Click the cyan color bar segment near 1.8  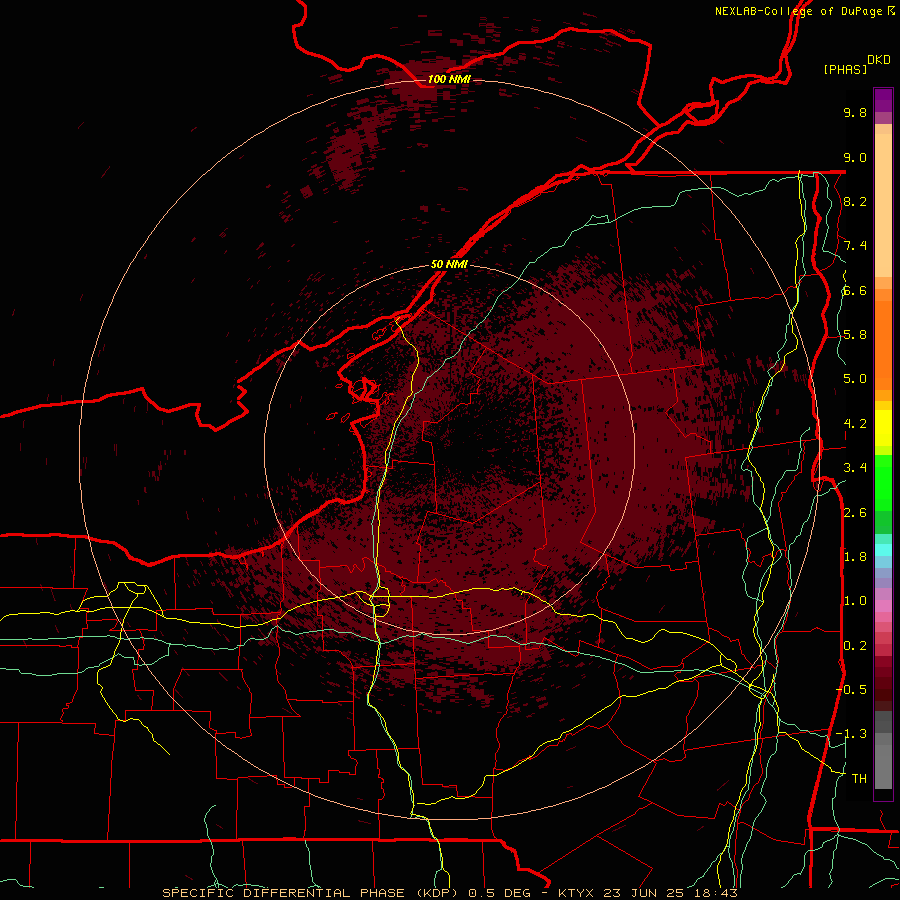coord(883,549)
